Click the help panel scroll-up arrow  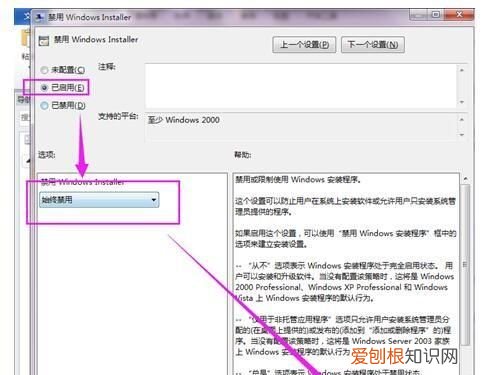(466, 179)
